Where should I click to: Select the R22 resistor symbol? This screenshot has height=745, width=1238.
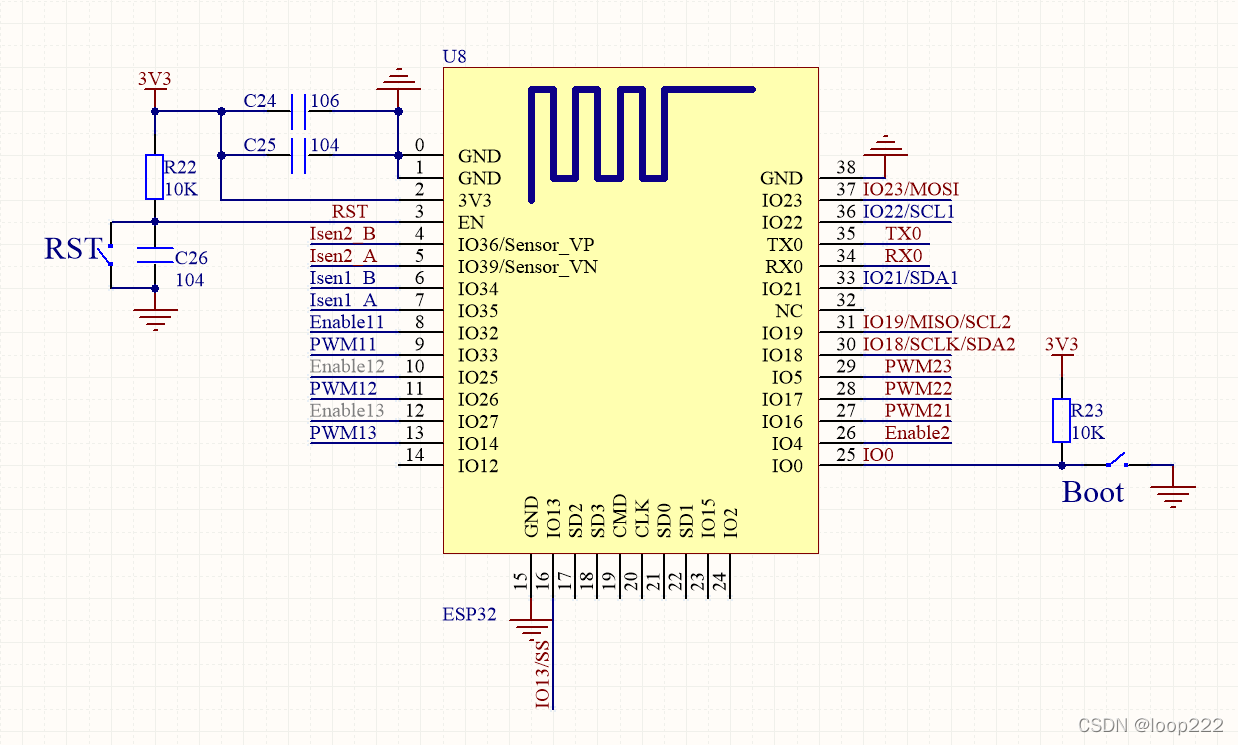[154, 177]
